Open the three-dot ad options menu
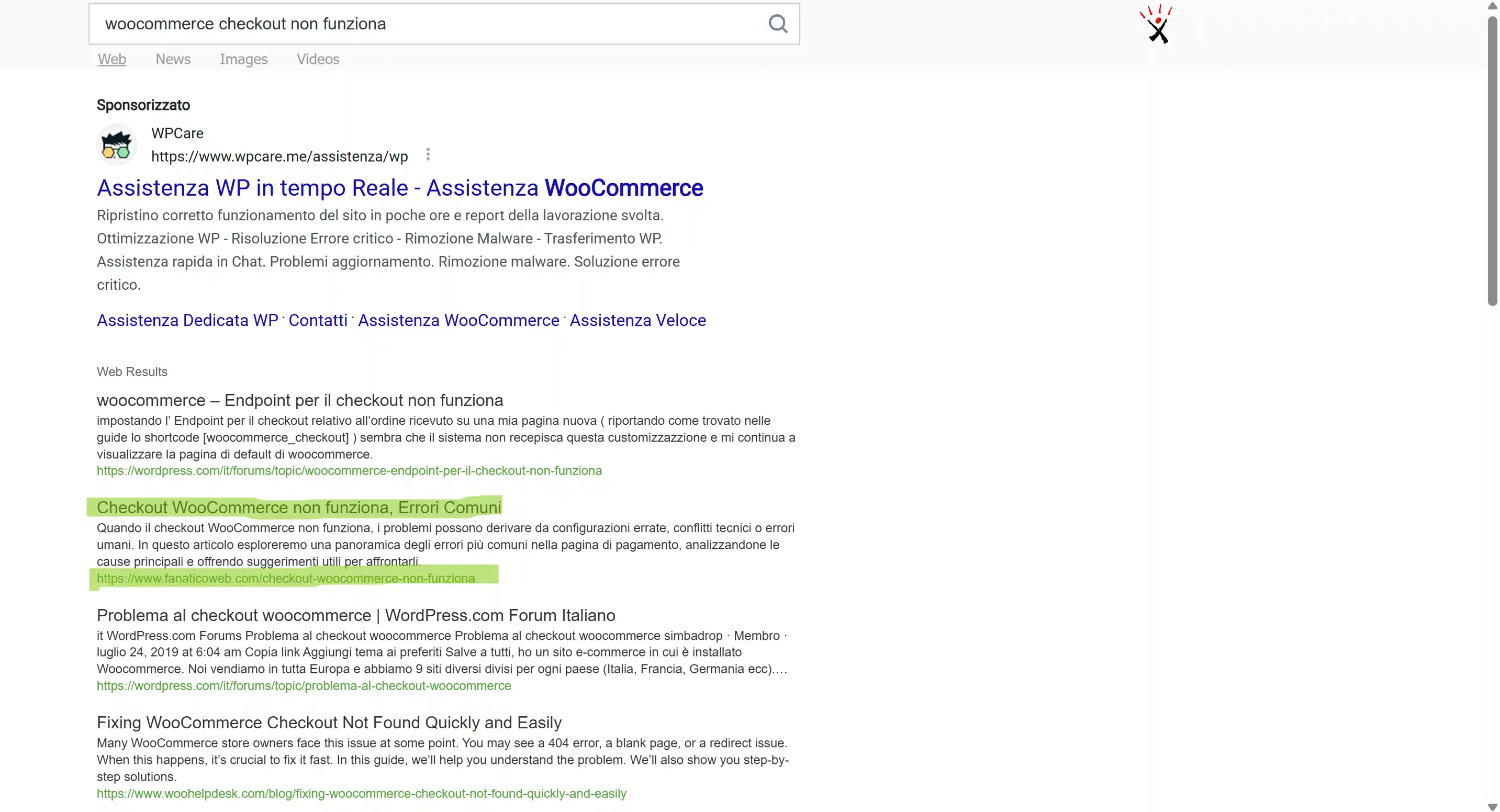Viewport: 1500px width, 812px height. [x=428, y=155]
